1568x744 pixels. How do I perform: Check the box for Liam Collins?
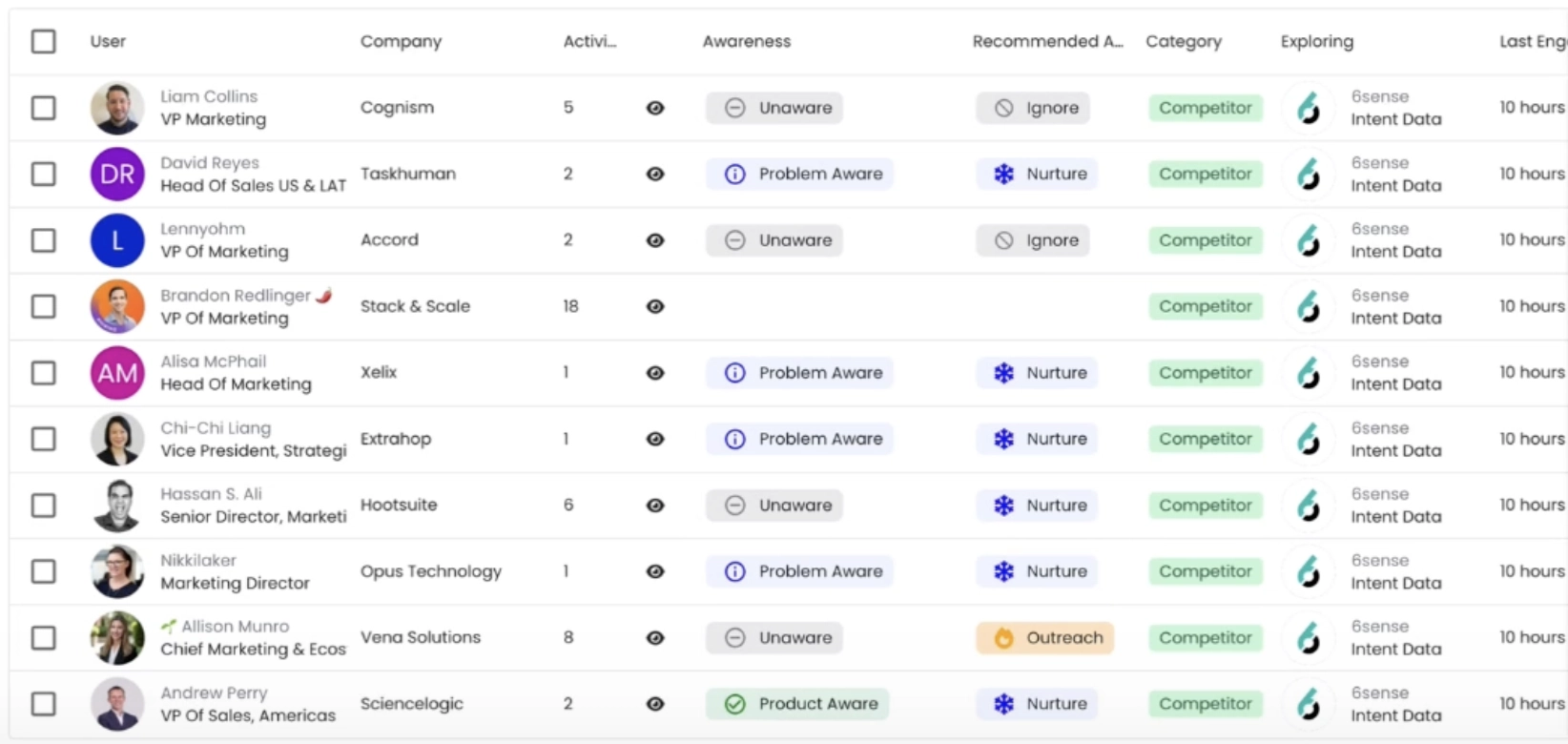[44, 108]
